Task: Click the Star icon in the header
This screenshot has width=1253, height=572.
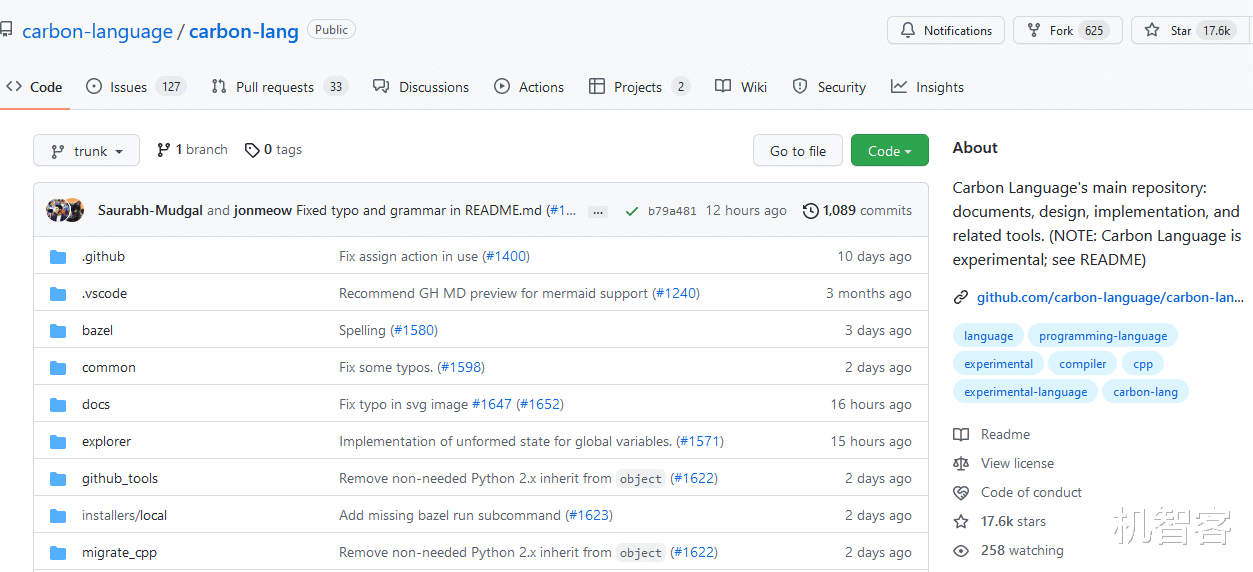Action: [x=1152, y=31]
